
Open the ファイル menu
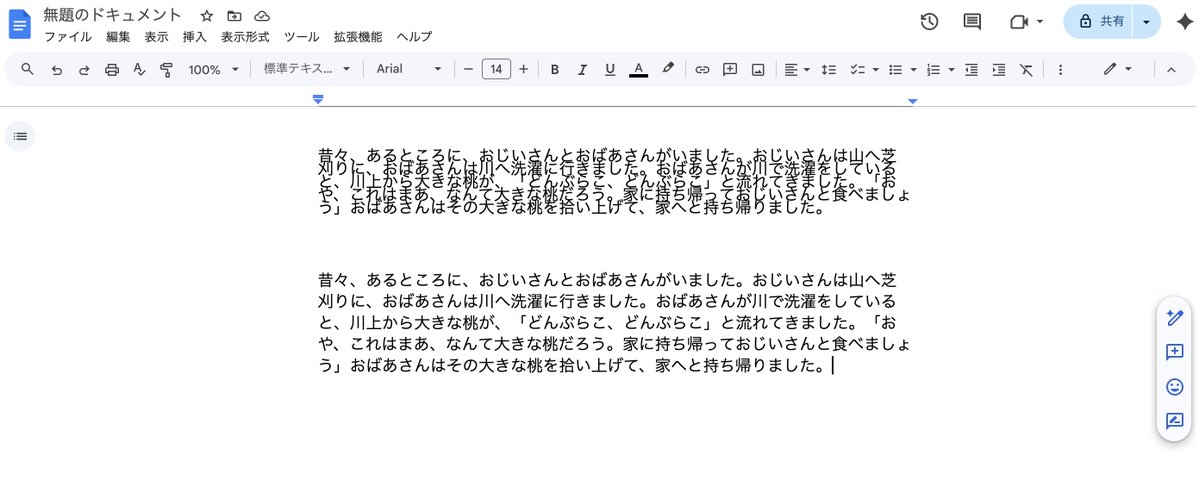pyautogui.click(x=67, y=37)
